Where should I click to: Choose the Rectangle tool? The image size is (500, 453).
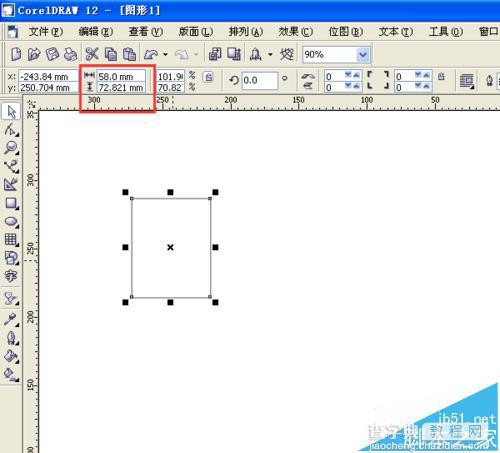coord(11,203)
